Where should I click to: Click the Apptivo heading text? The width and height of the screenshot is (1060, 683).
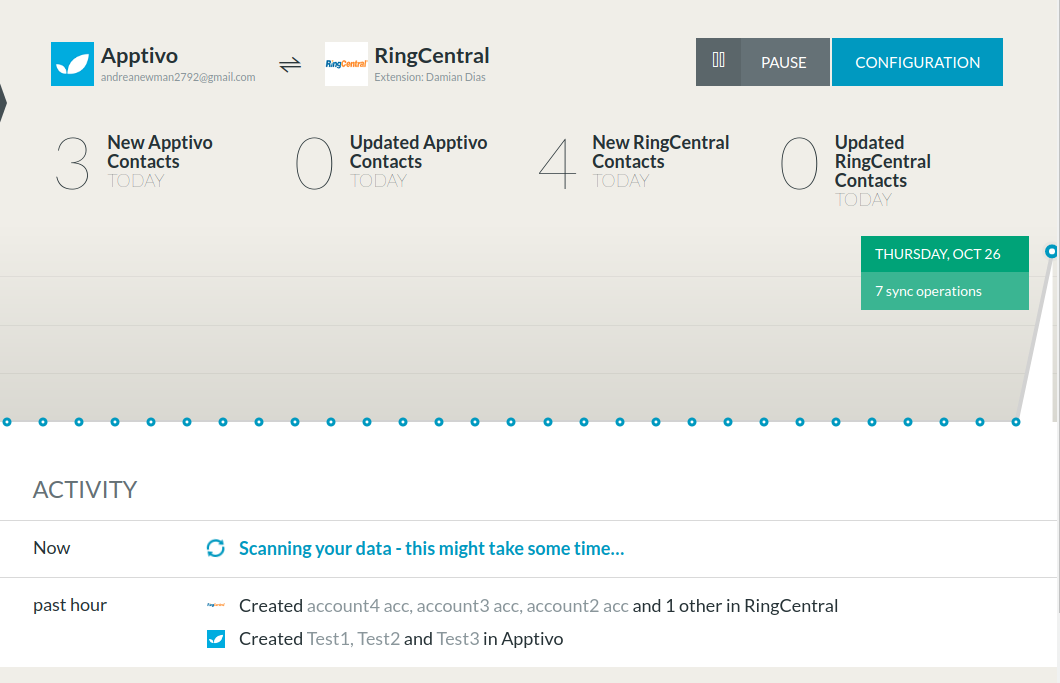click(139, 55)
